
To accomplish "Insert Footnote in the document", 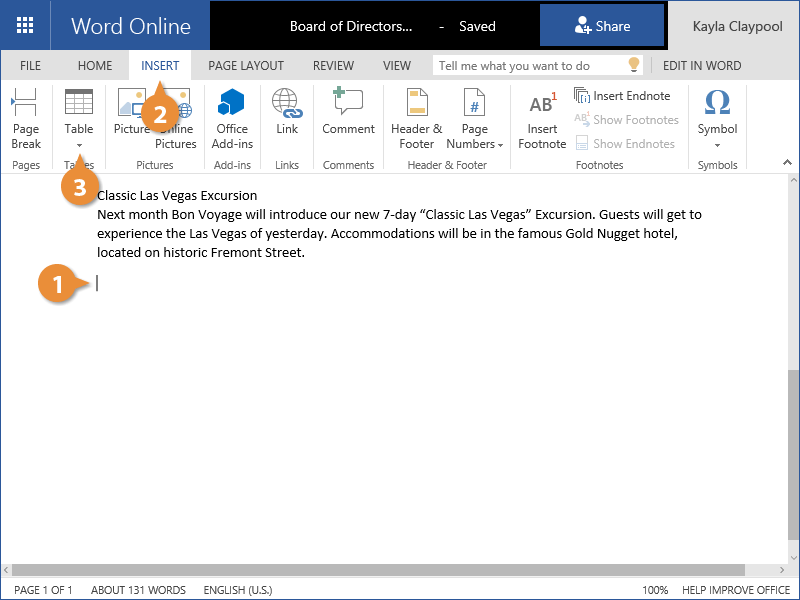I will pyautogui.click(x=542, y=119).
